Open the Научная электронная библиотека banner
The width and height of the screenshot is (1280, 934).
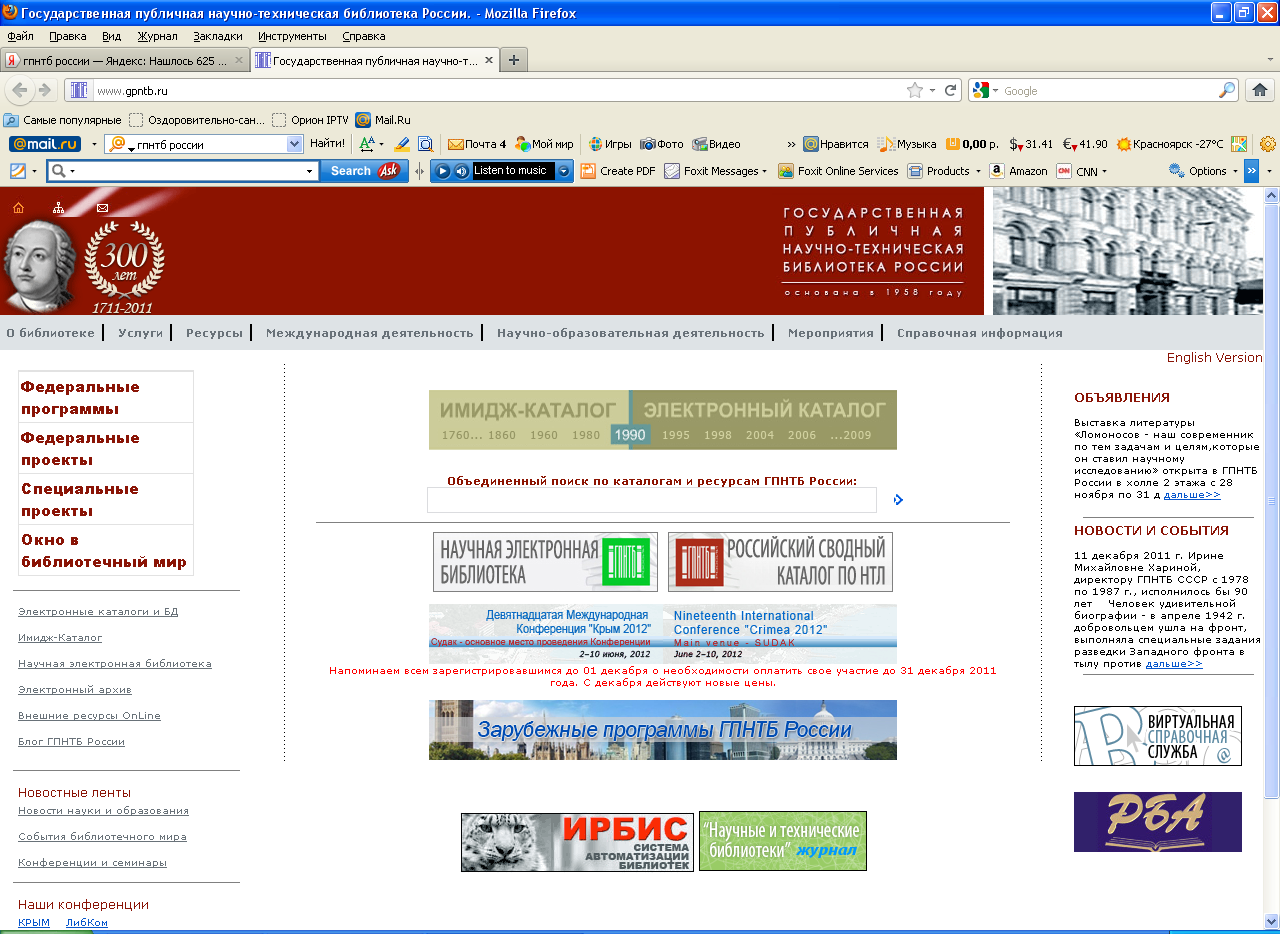tap(545, 562)
